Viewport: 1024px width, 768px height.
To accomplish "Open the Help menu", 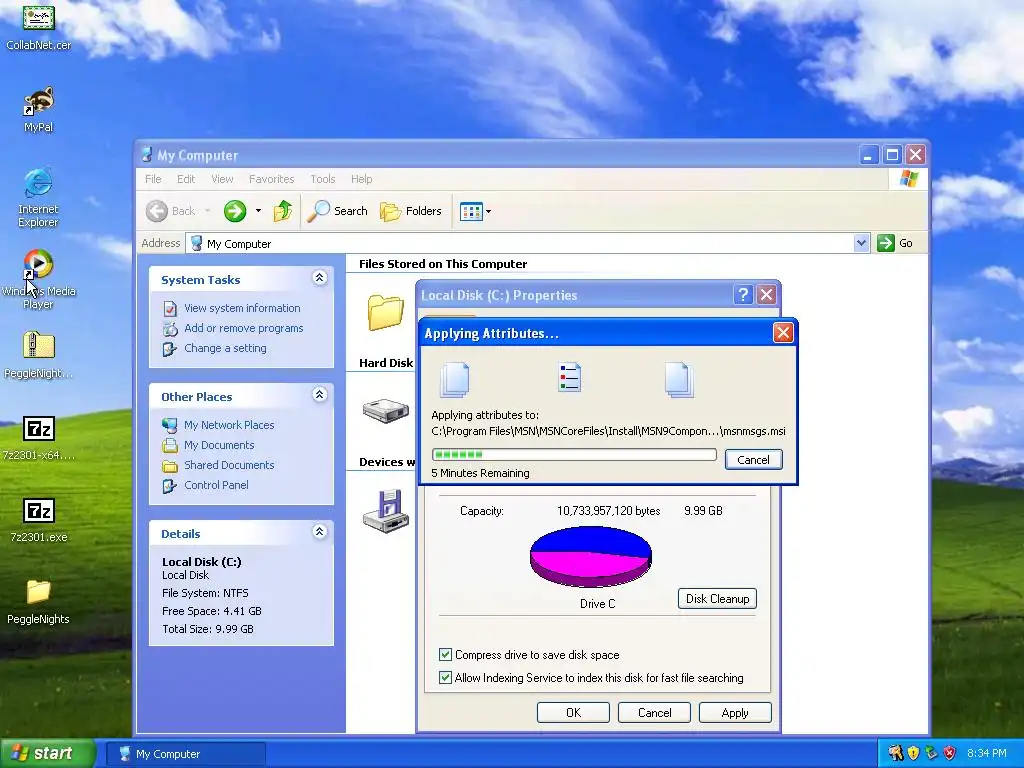I will tap(361, 179).
